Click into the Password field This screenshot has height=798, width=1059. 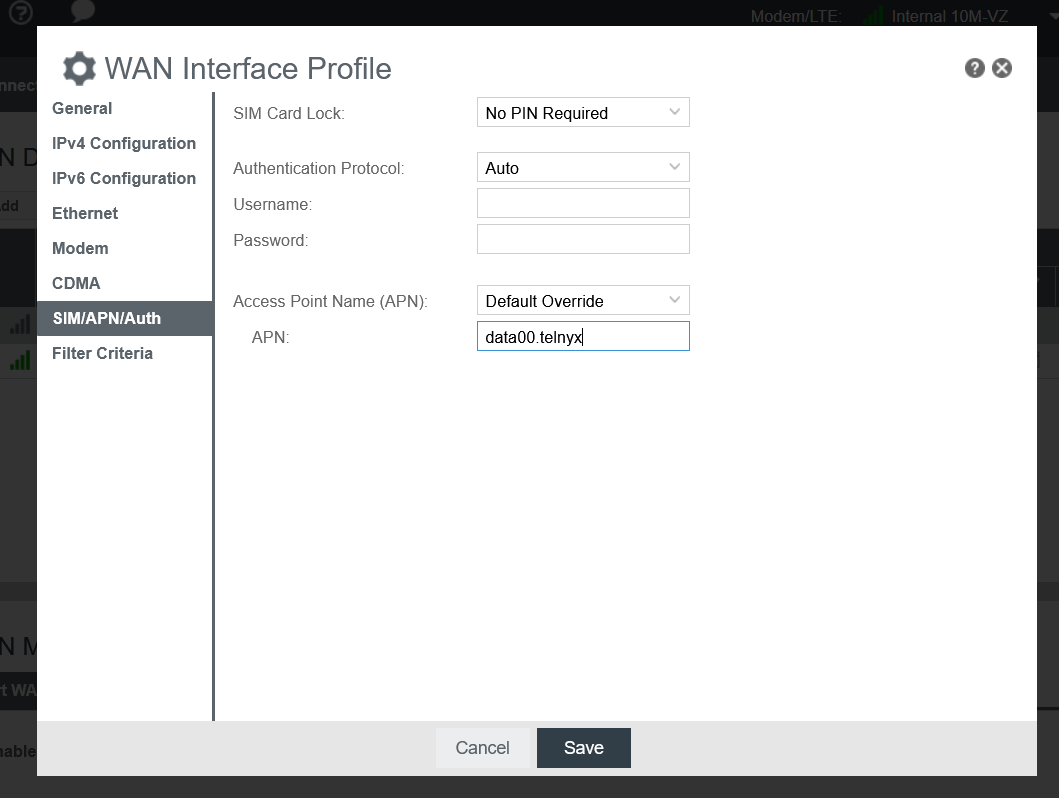click(583, 240)
